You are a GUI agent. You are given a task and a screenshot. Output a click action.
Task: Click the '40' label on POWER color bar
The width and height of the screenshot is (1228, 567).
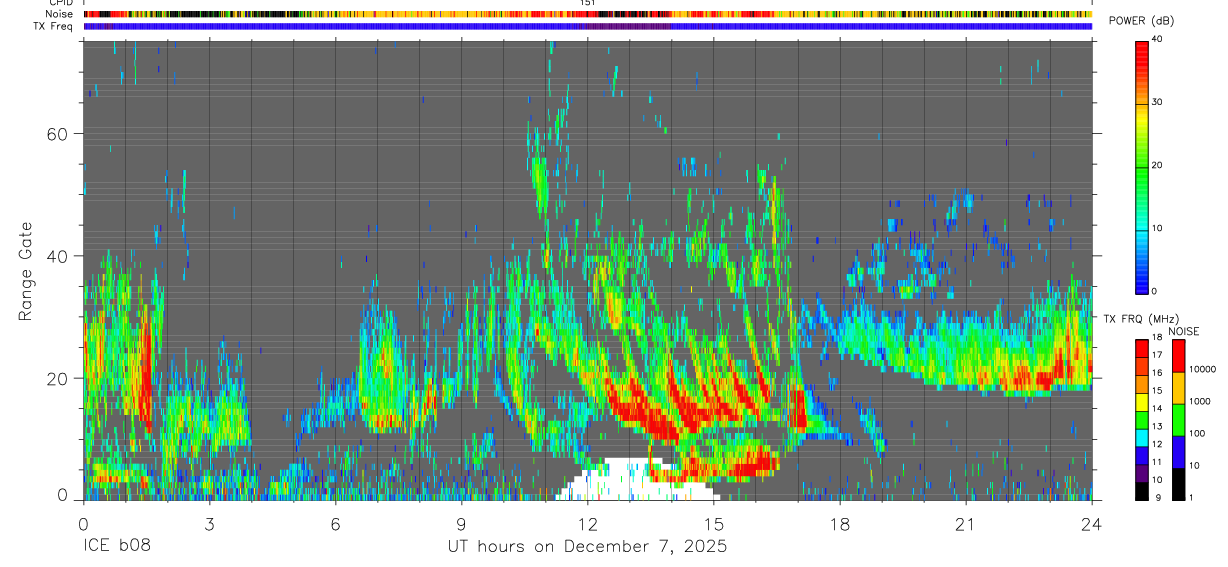tap(1158, 39)
